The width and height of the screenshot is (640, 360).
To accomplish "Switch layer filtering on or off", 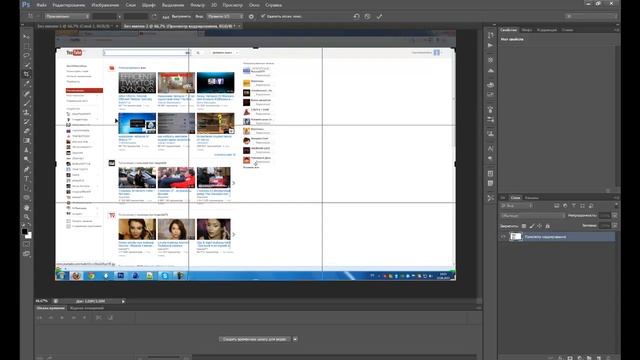I will pos(616,205).
